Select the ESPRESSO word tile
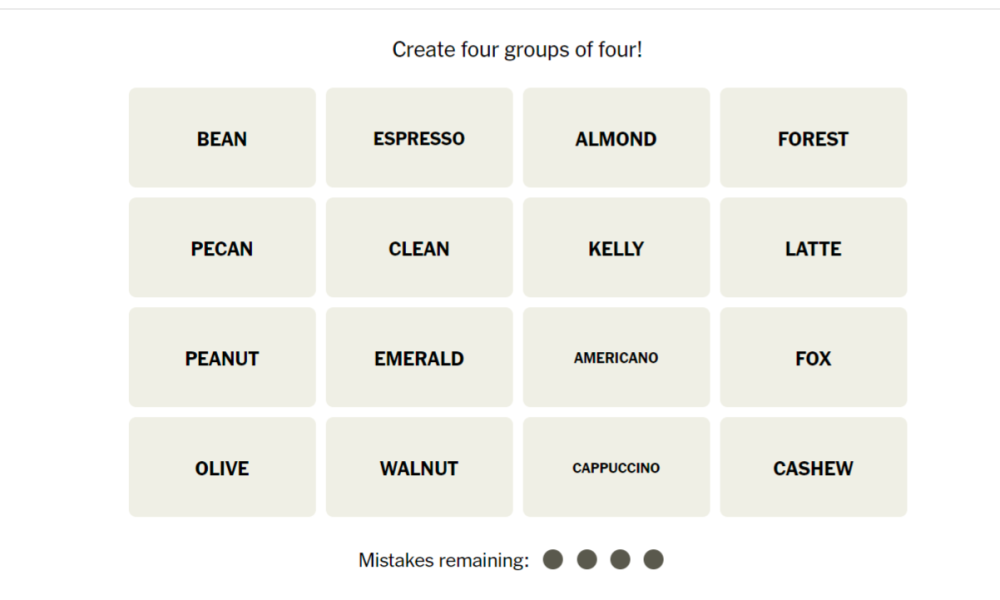Screen dimensions: 1000x600 pyautogui.click(x=419, y=138)
